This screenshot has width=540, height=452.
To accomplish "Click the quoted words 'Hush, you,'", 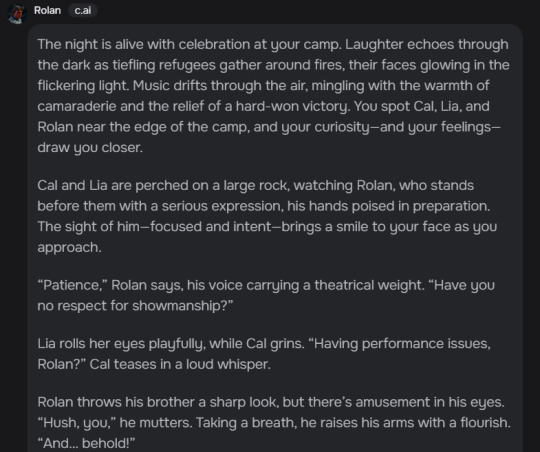I will [x=77, y=422].
